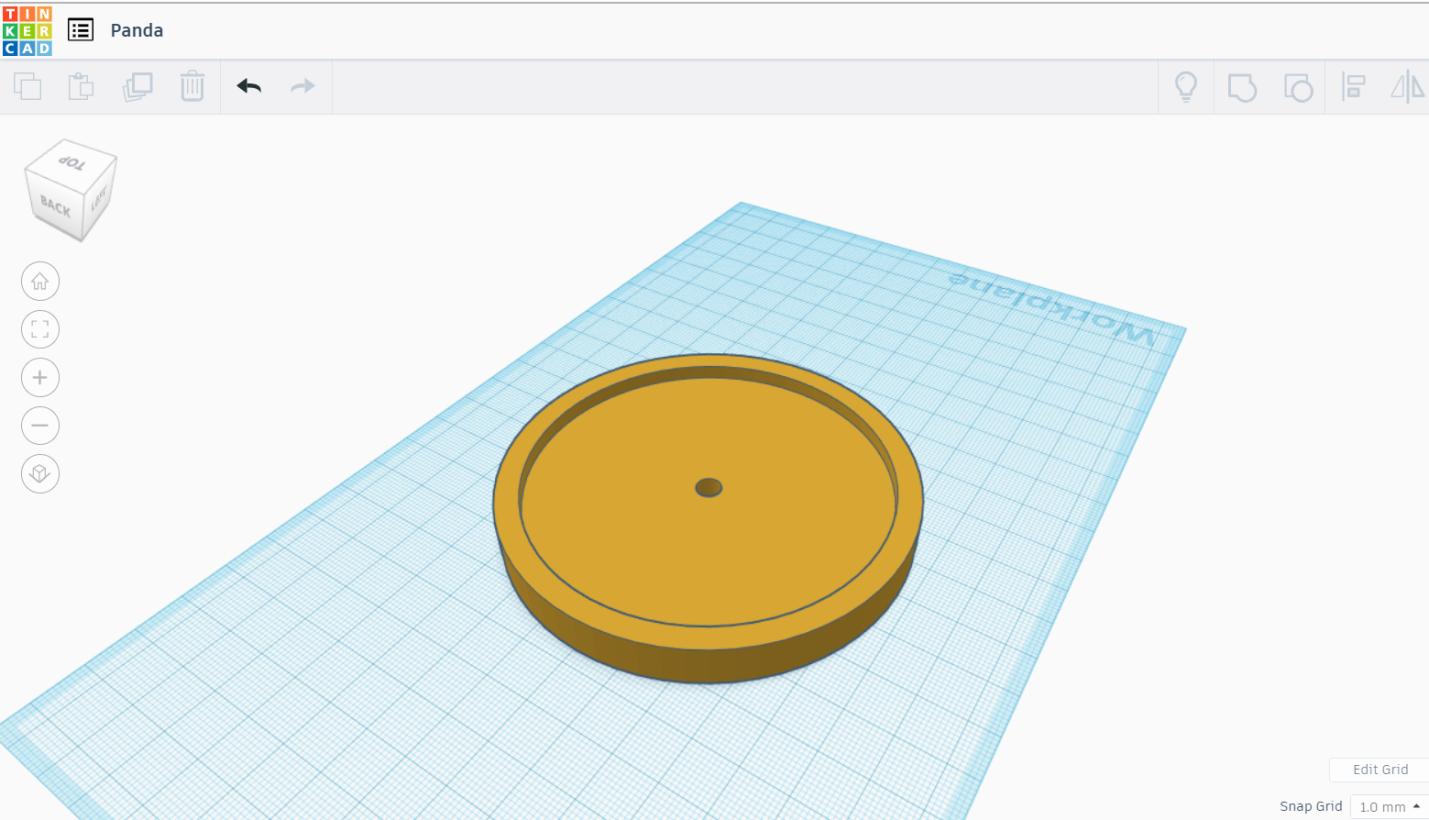Click the Panda design name
Image resolution: width=1429 pixels, height=820 pixels.
click(x=137, y=30)
